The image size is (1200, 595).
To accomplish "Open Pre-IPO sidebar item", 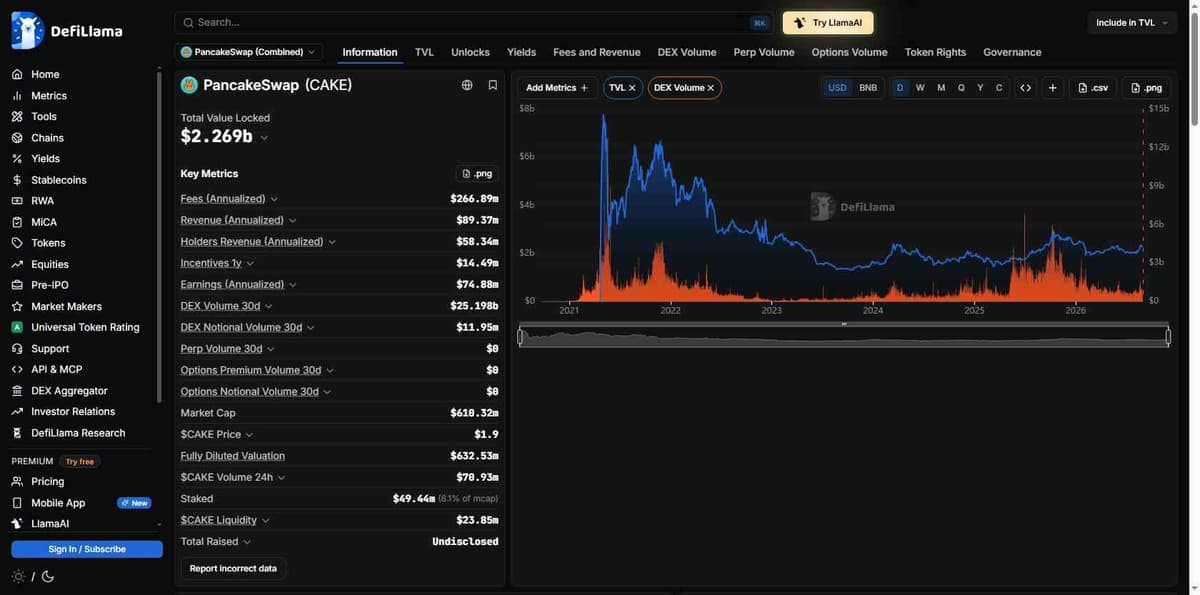I will [x=50, y=286].
